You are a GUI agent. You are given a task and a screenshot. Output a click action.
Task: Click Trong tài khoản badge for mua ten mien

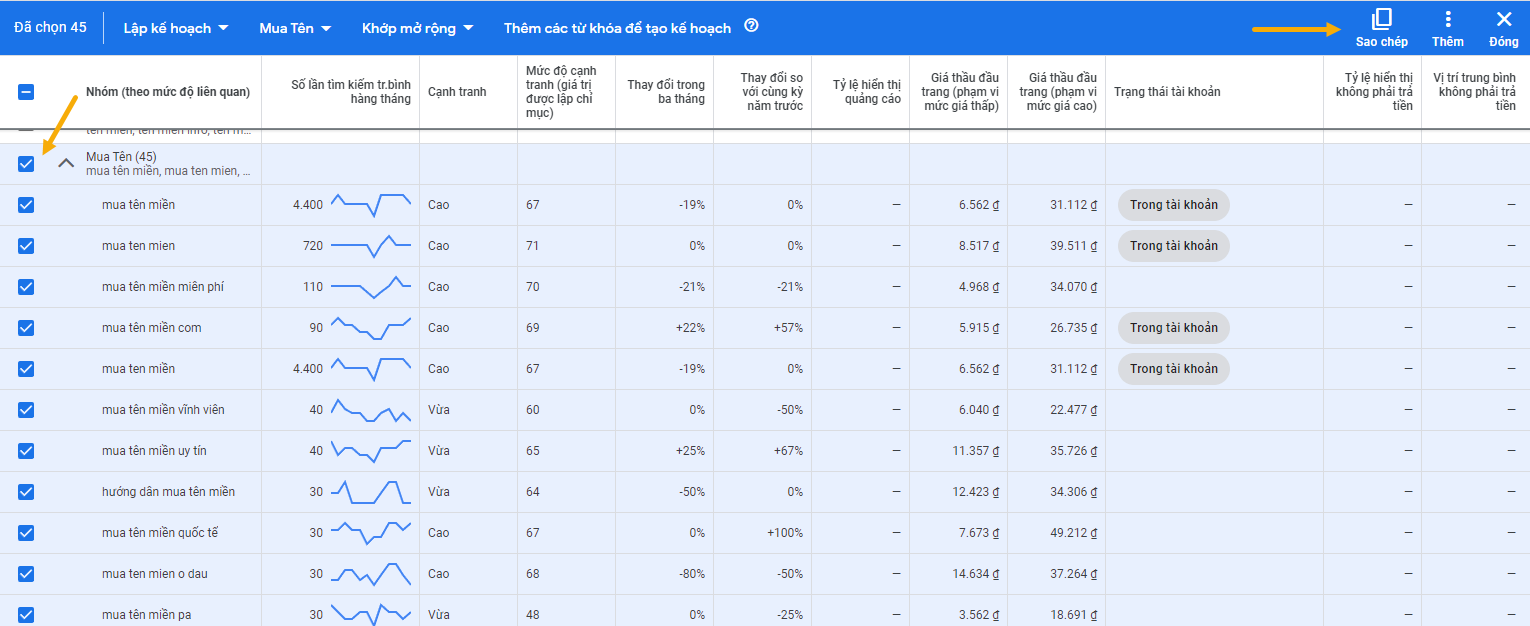click(1173, 246)
